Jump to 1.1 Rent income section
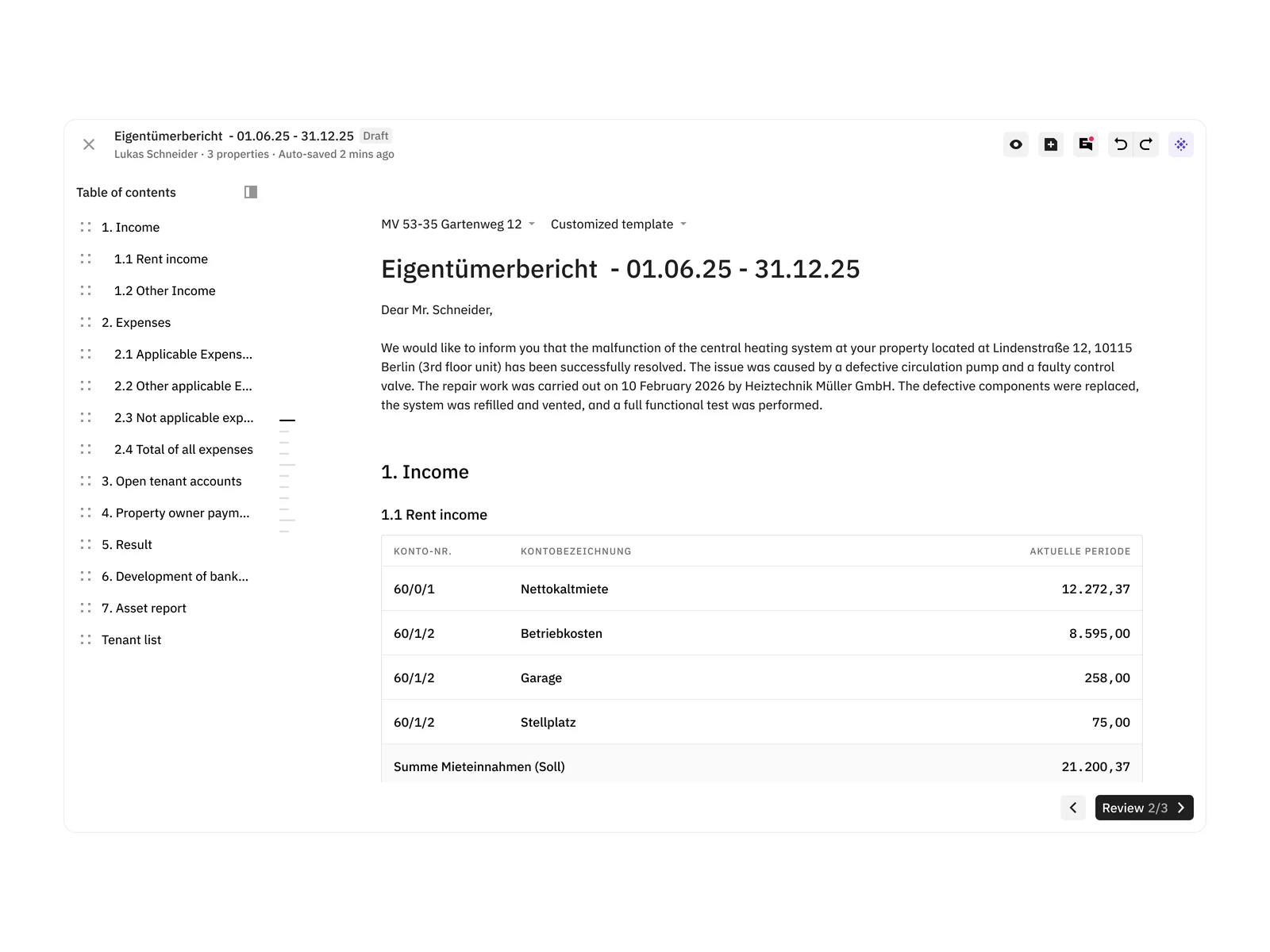The width and height of the screenshot is (1270, 952). (161, 259)
